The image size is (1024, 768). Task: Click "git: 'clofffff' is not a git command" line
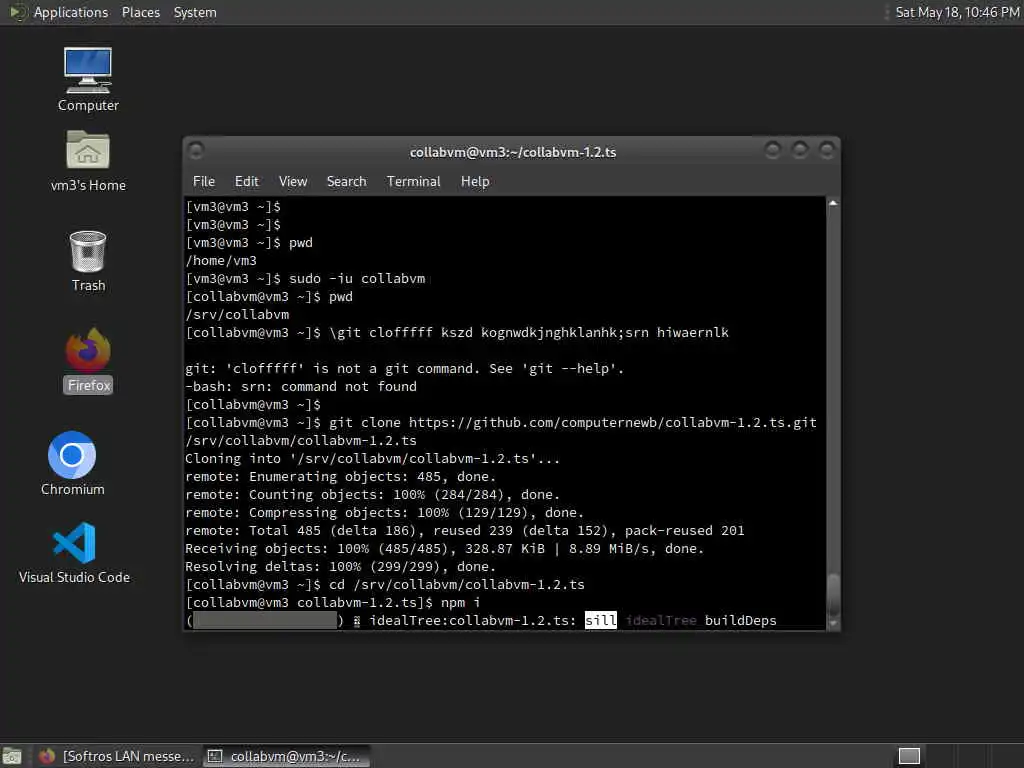click(x=405, y=368)
